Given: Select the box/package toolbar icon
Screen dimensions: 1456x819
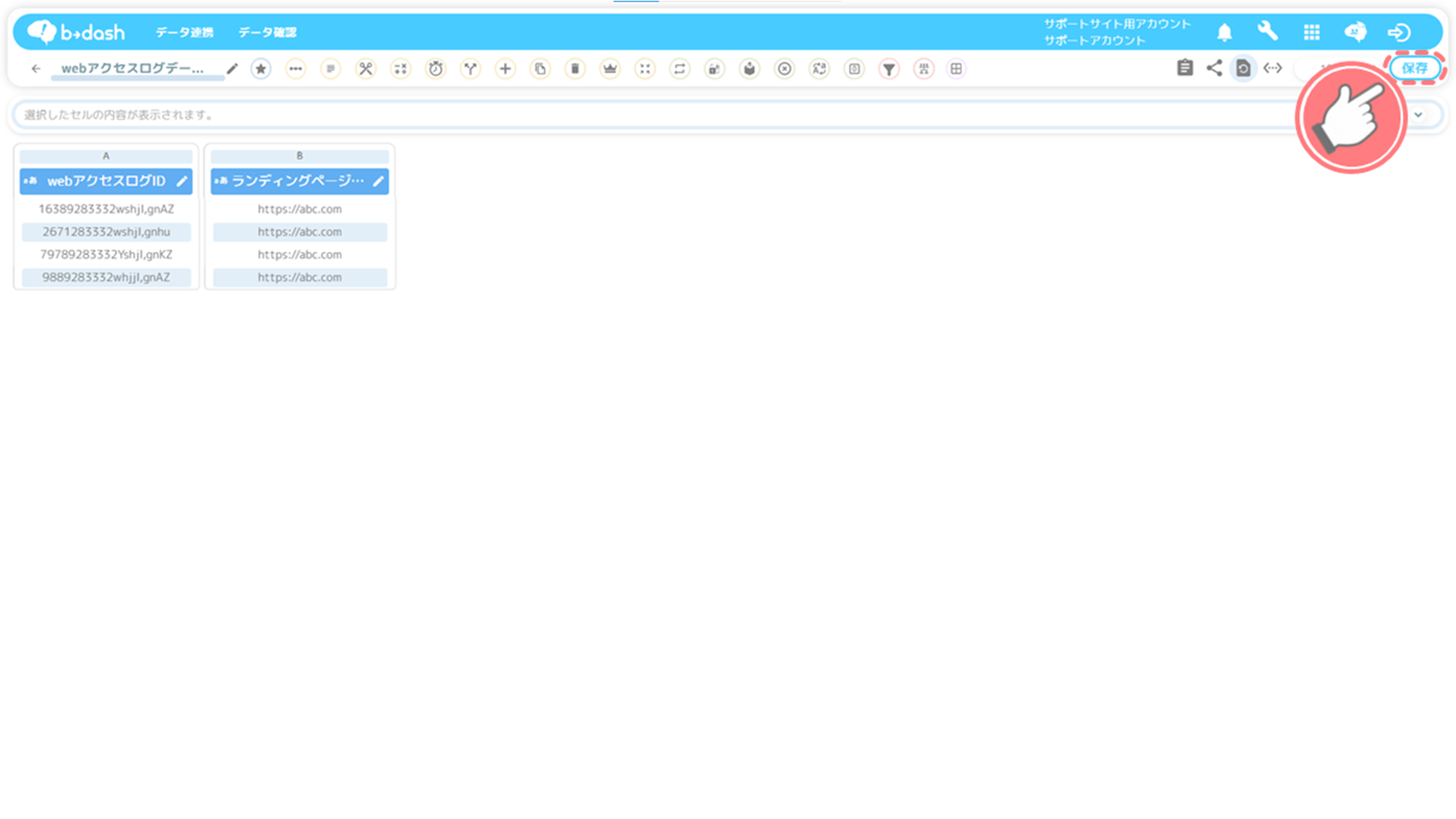Looking at the screenshot, I should click(x=750, y=69).
